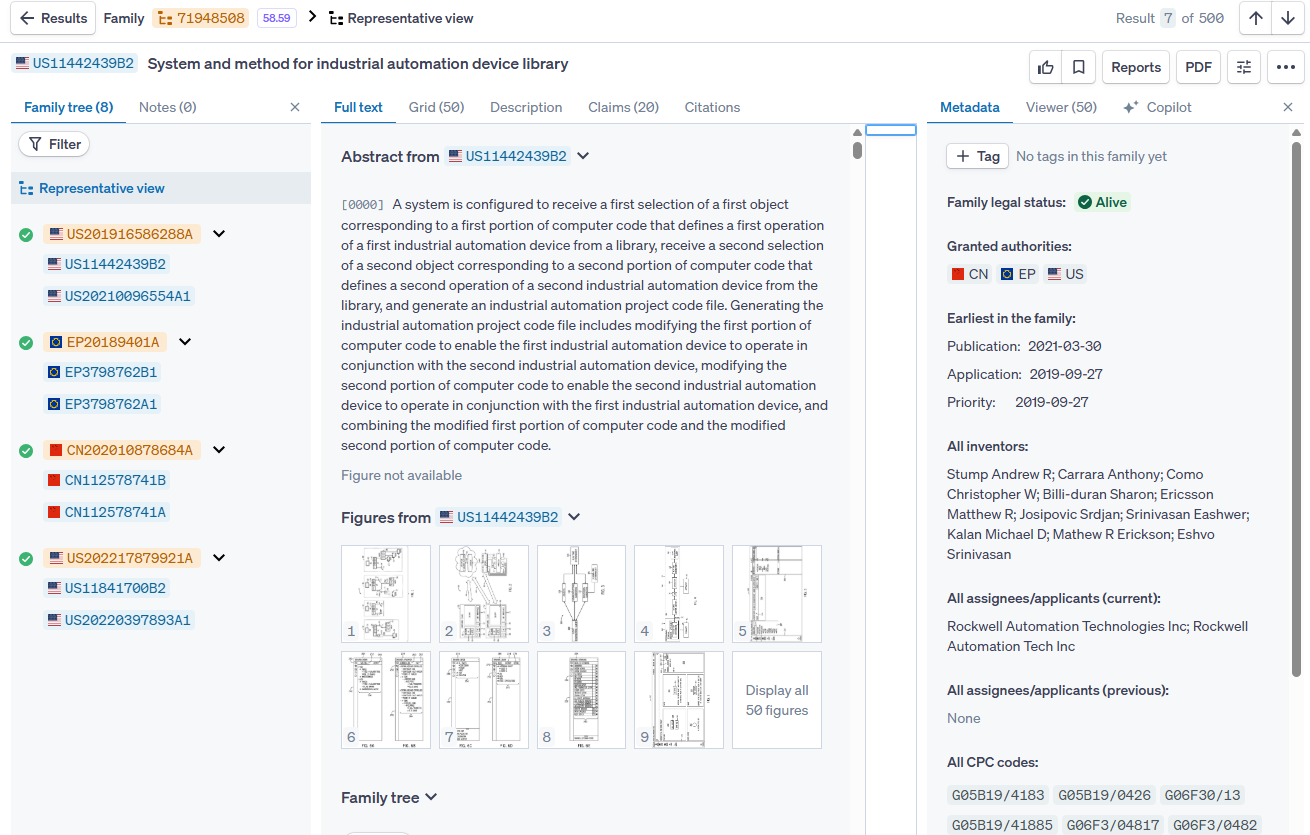Screen dimensions: 1310x835
Task: Toggle green check beside US201916586288A
Action: click(x=26, y=234)
